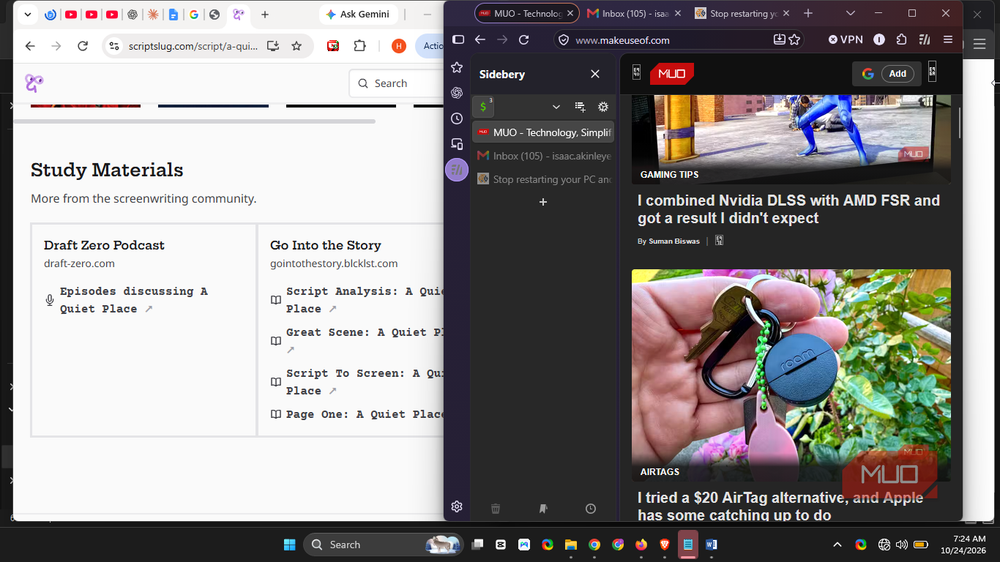Open Sidebery settings gear

coord(603,107)
